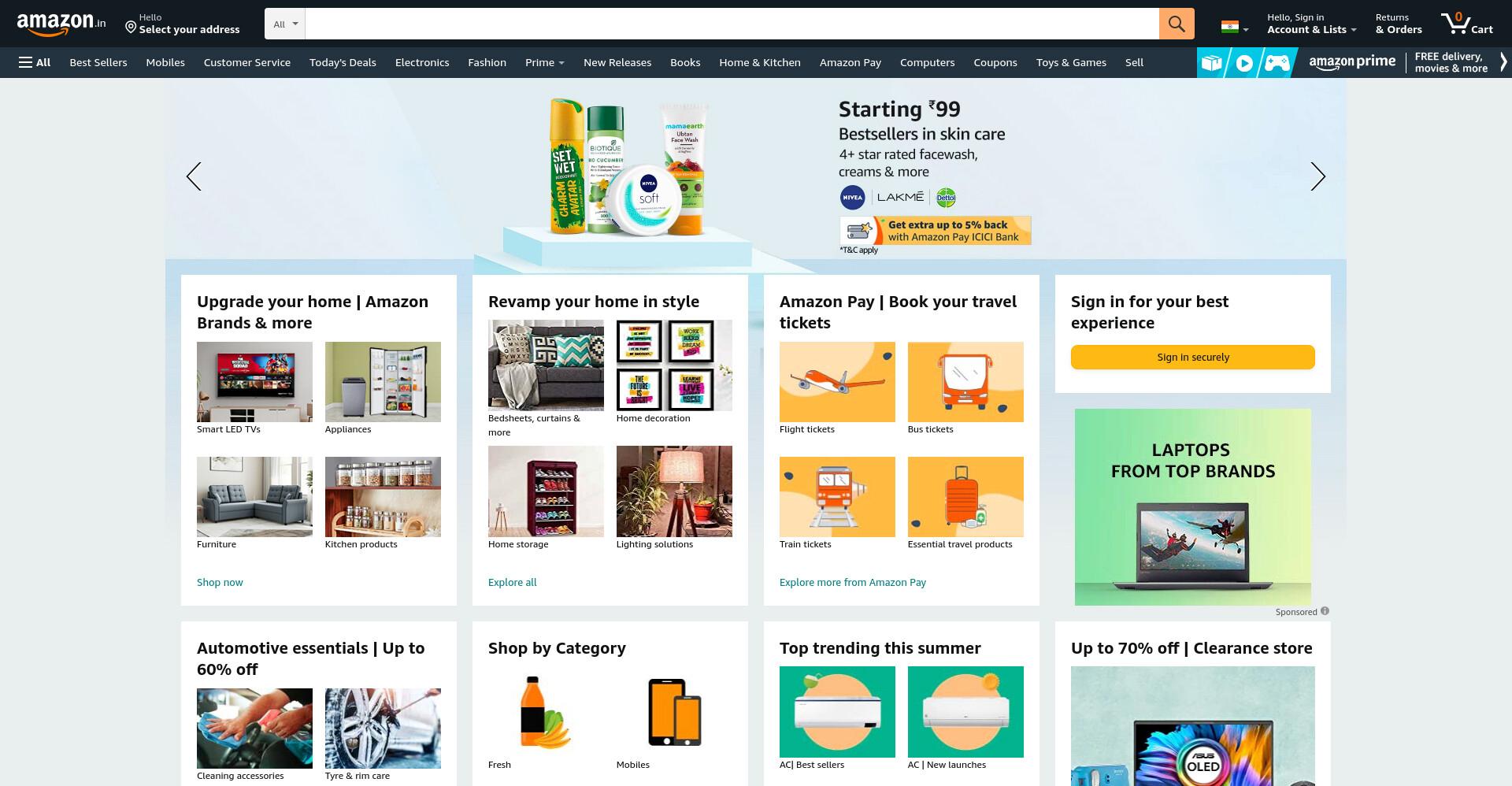Open the shopping cart icon
Screen dimensions: 1512x786
(x=1467, y=24)
